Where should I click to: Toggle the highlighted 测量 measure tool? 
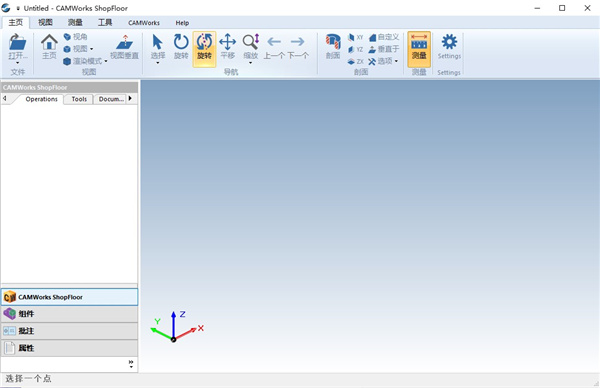coord(419,49)
